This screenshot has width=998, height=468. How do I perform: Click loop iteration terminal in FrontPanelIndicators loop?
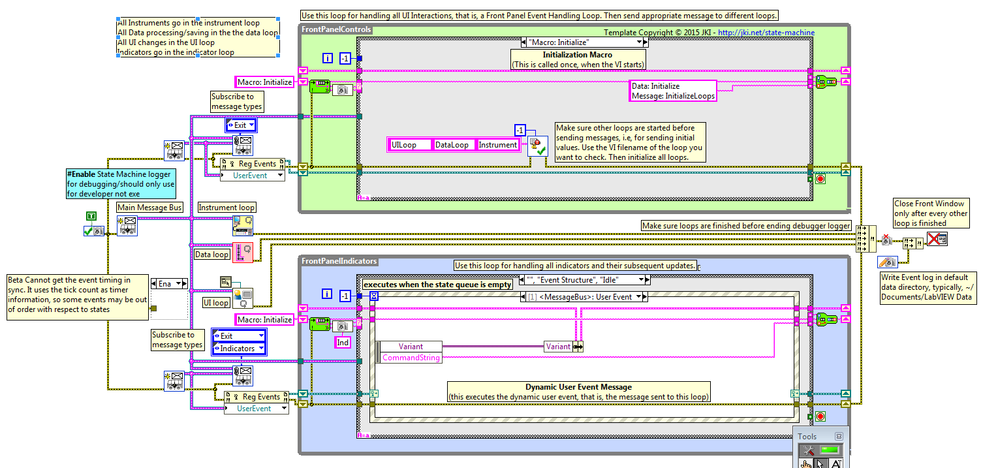pos(328,294)
